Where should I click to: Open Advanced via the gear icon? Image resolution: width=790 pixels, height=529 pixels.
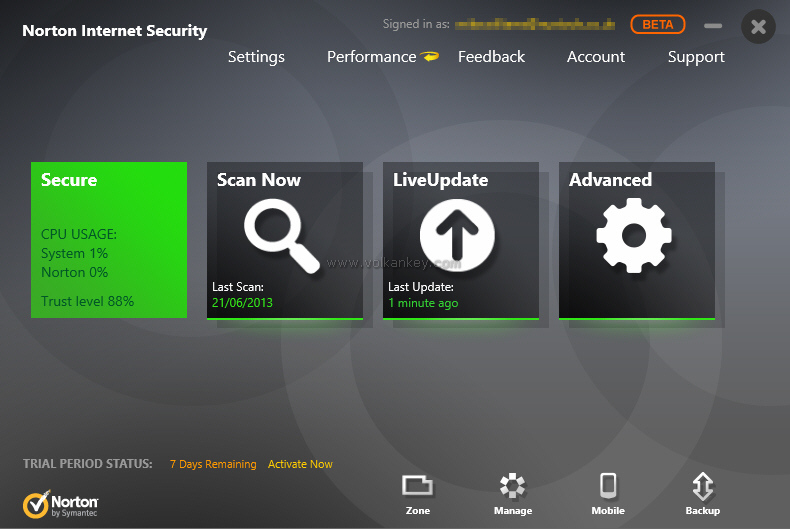633,235
